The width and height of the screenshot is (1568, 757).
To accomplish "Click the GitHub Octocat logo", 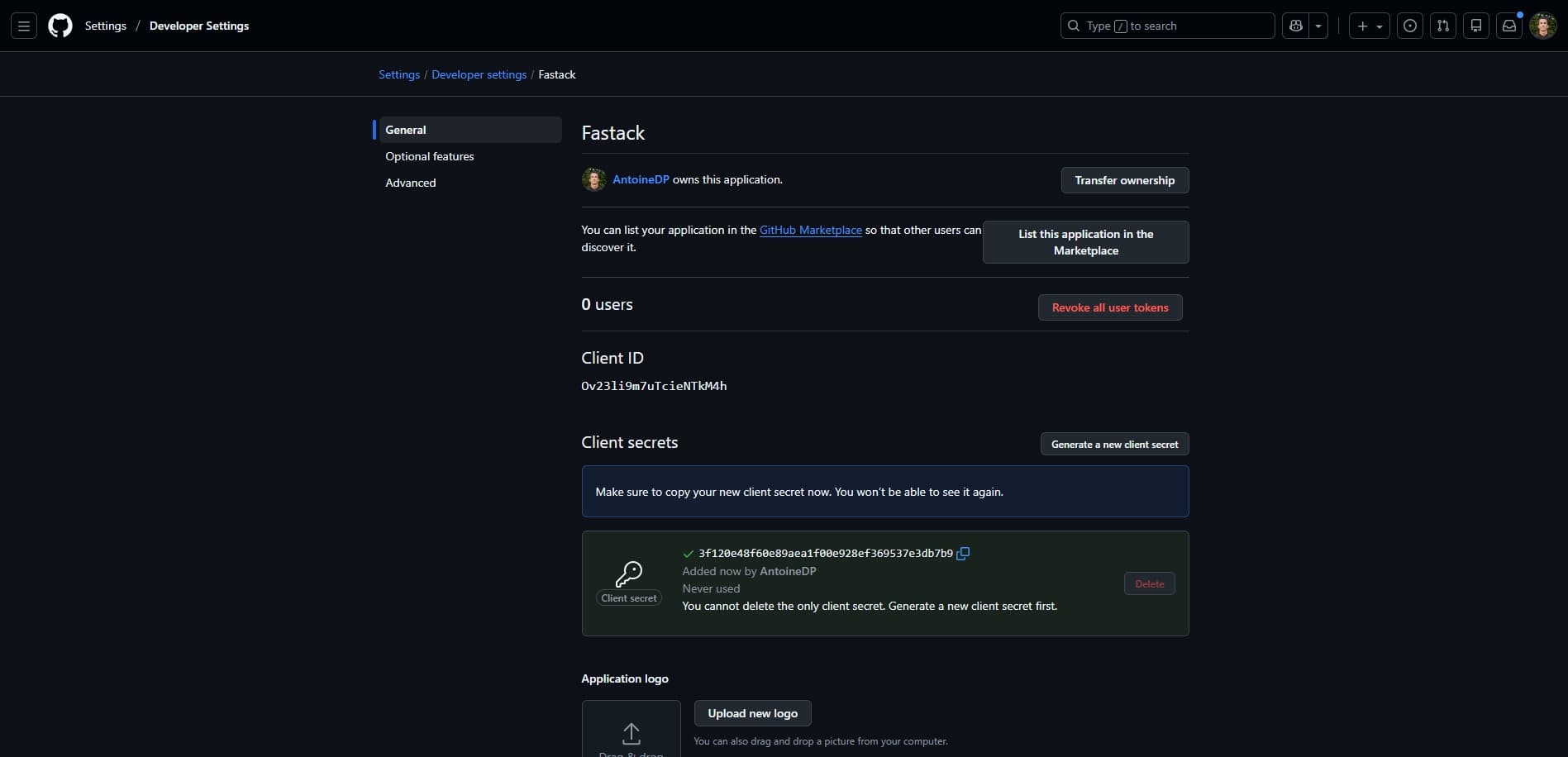I will click(60, 26).
